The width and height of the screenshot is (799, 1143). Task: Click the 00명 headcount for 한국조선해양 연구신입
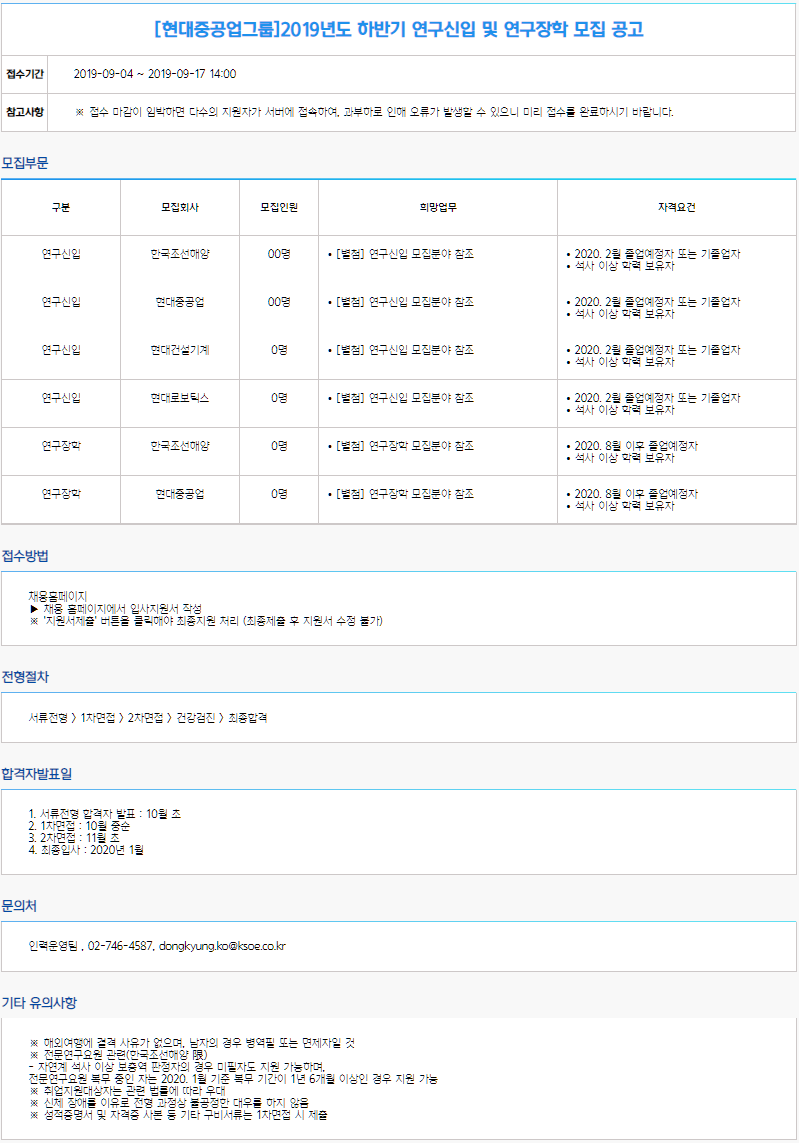279,254
